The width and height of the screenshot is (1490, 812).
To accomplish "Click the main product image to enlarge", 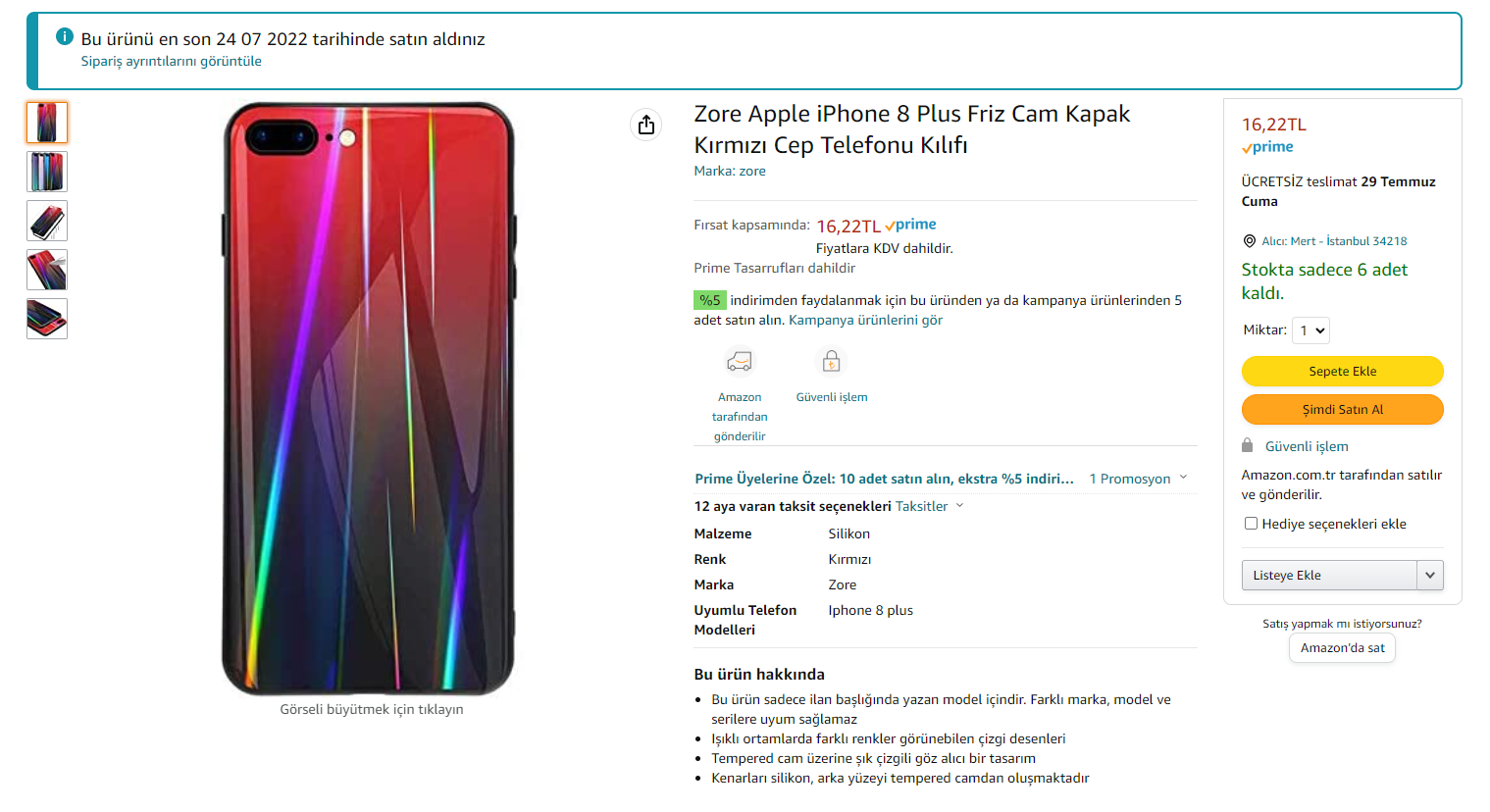I will coord(370,398).
